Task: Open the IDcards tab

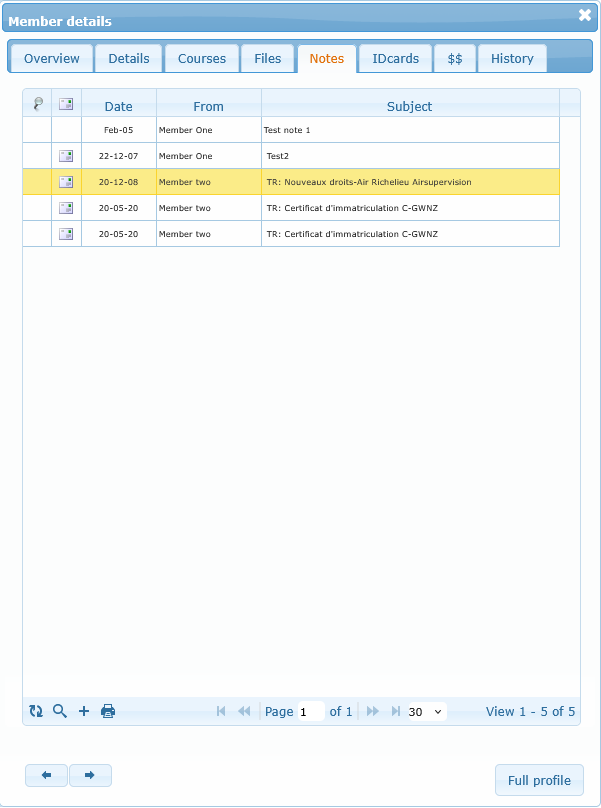Action: tap(395, 59)
